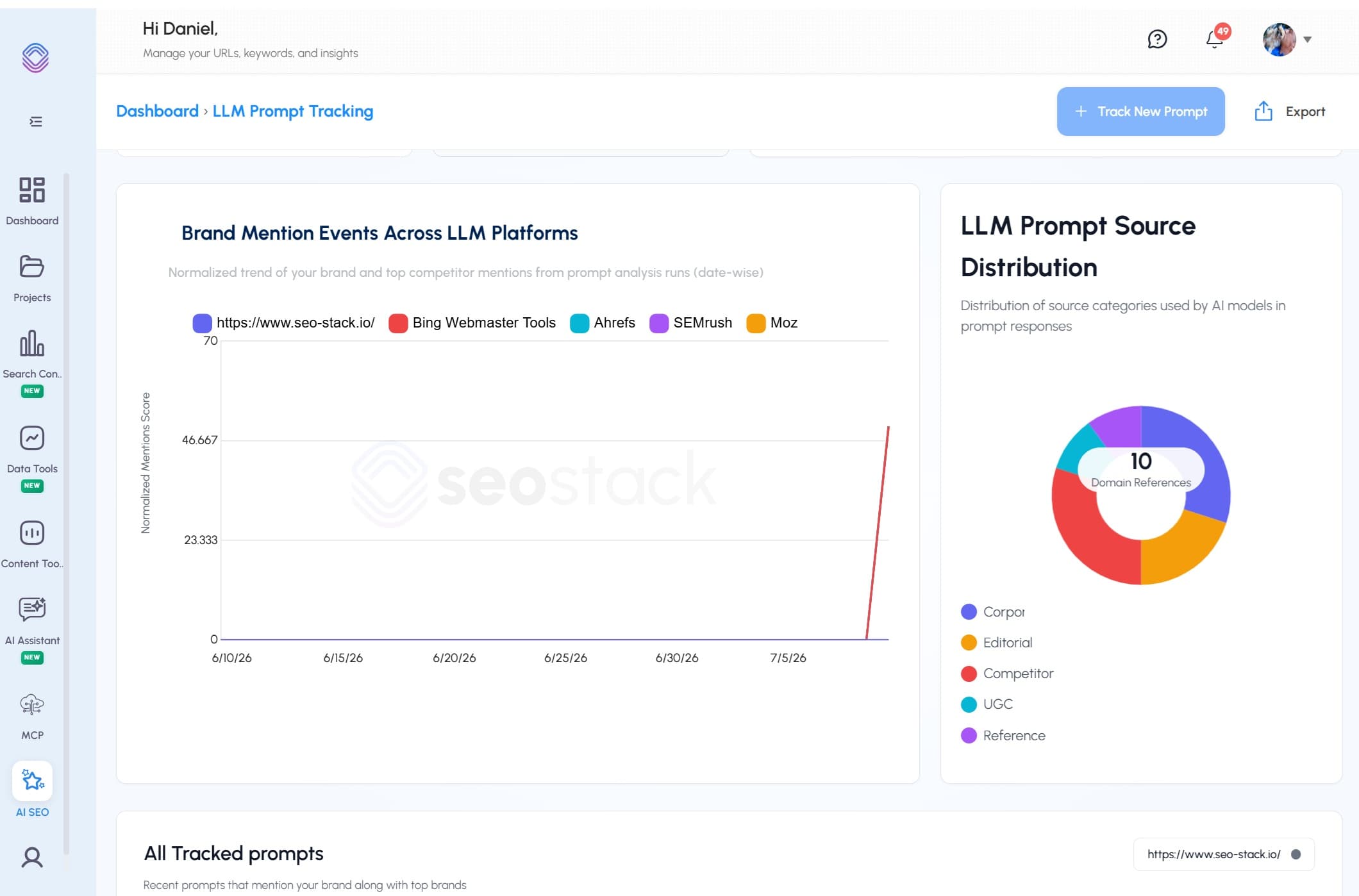Image resolution: width=1359 pixels, height=896 pixels.
Task: Toggle Reference category in donut legend
Action: point(1003,735)
